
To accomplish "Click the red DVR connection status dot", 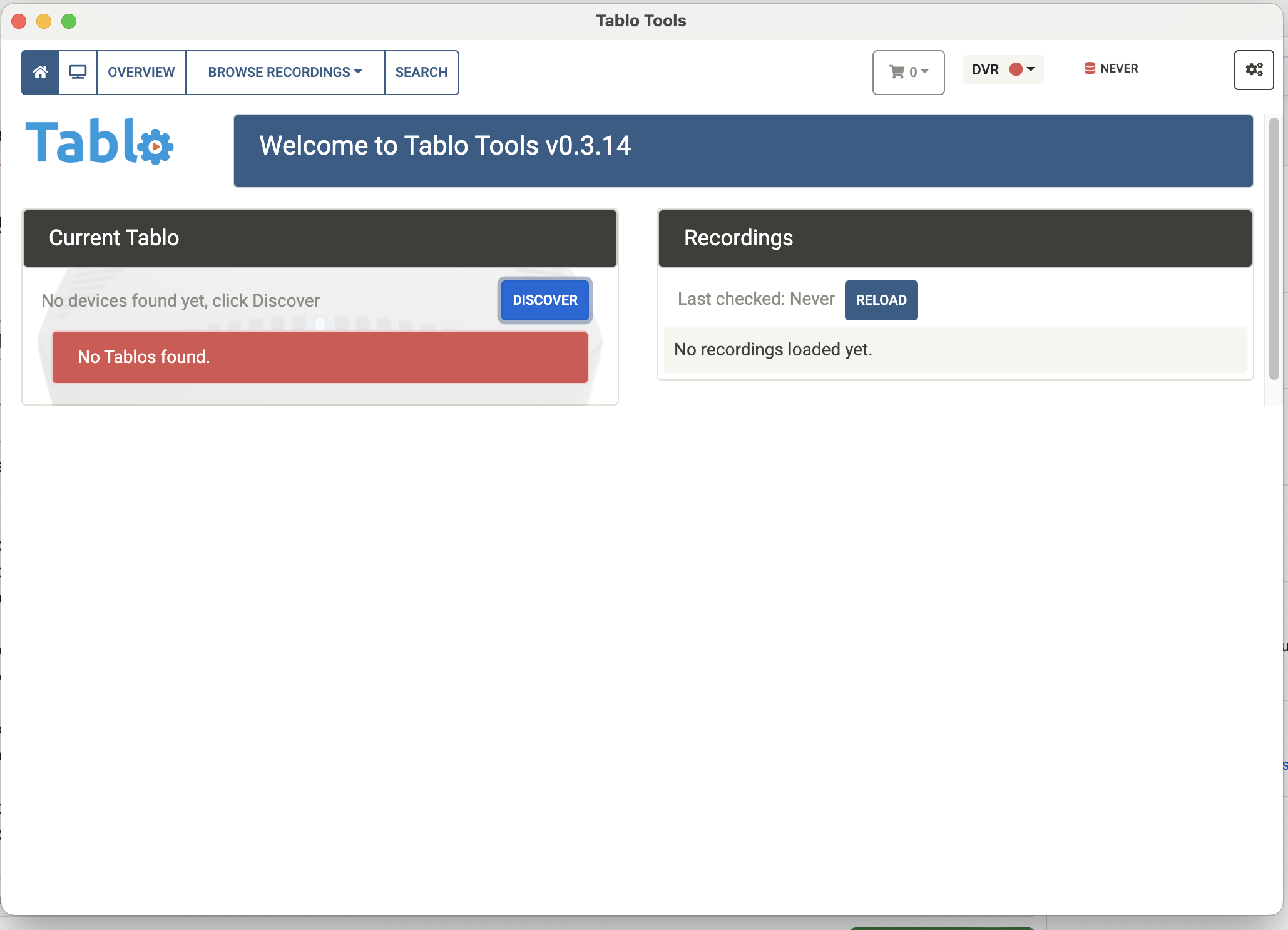I will (1017, 69).
